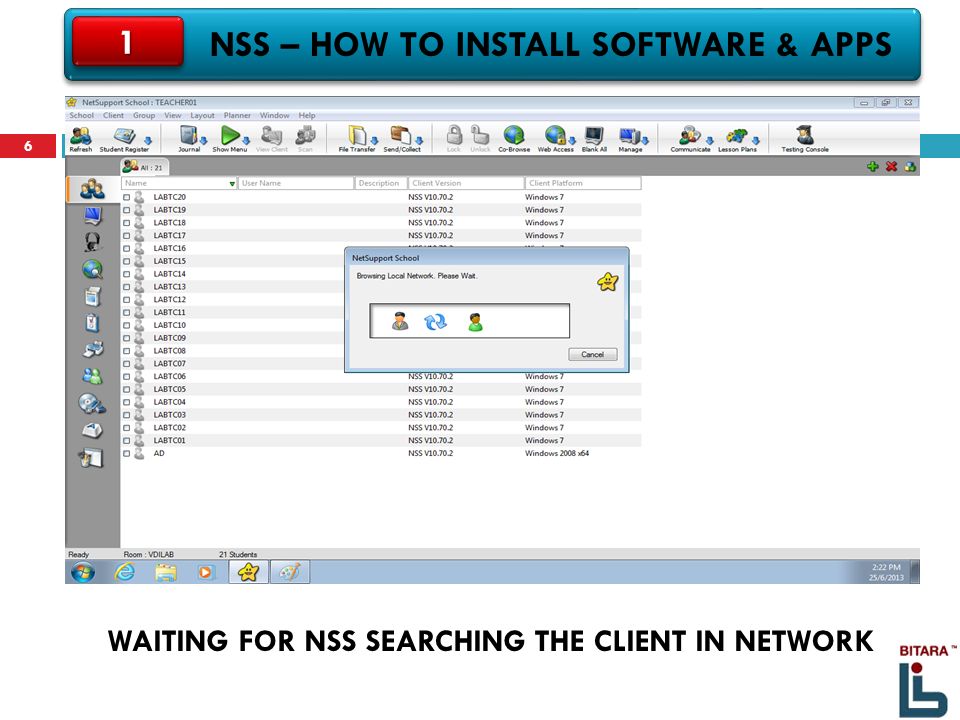Expand the Send/Collect dropdown arrow
This screenshot has width=960, height=720.
point(419,141)
